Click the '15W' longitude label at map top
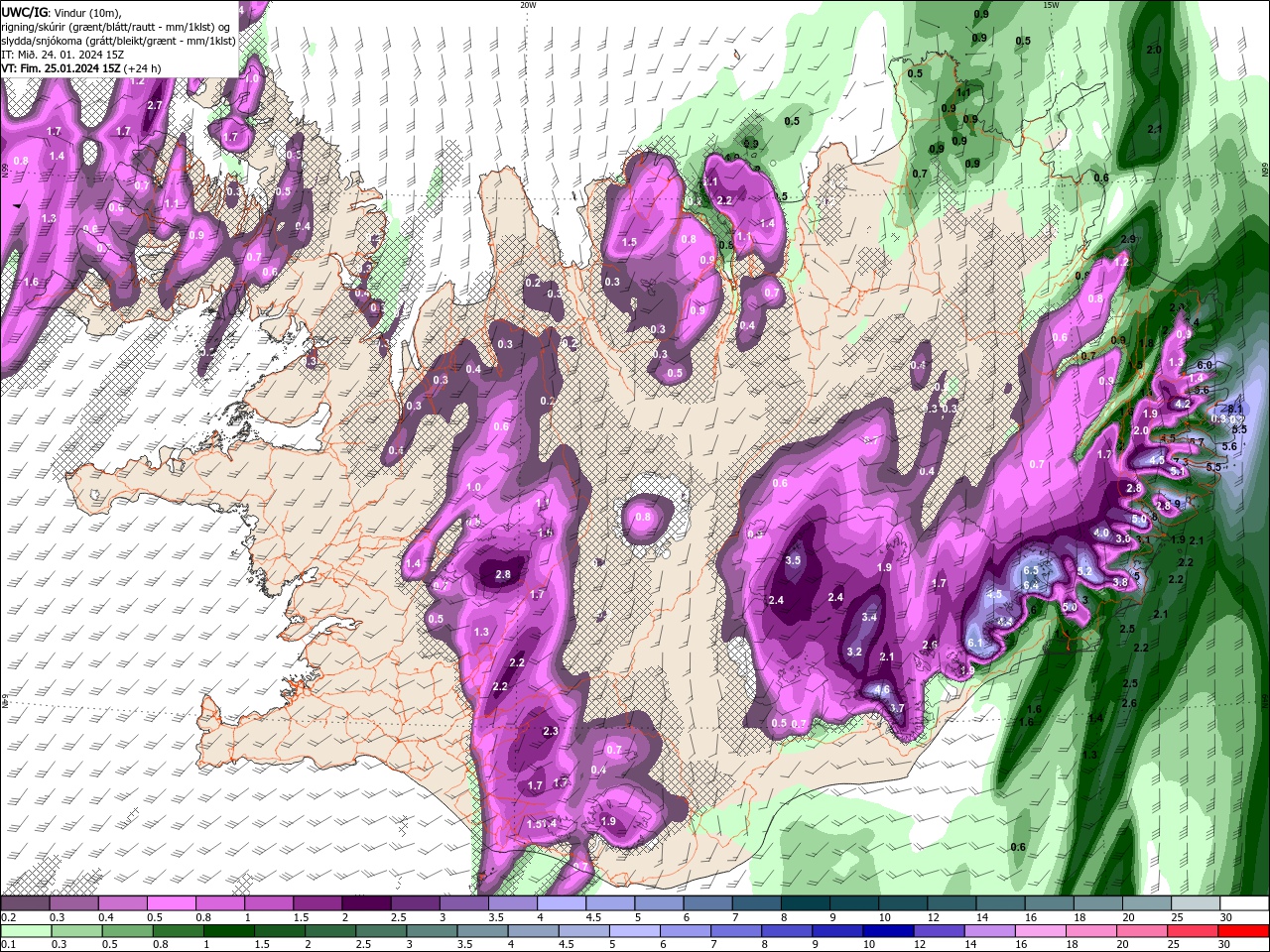 [1051, 5]
